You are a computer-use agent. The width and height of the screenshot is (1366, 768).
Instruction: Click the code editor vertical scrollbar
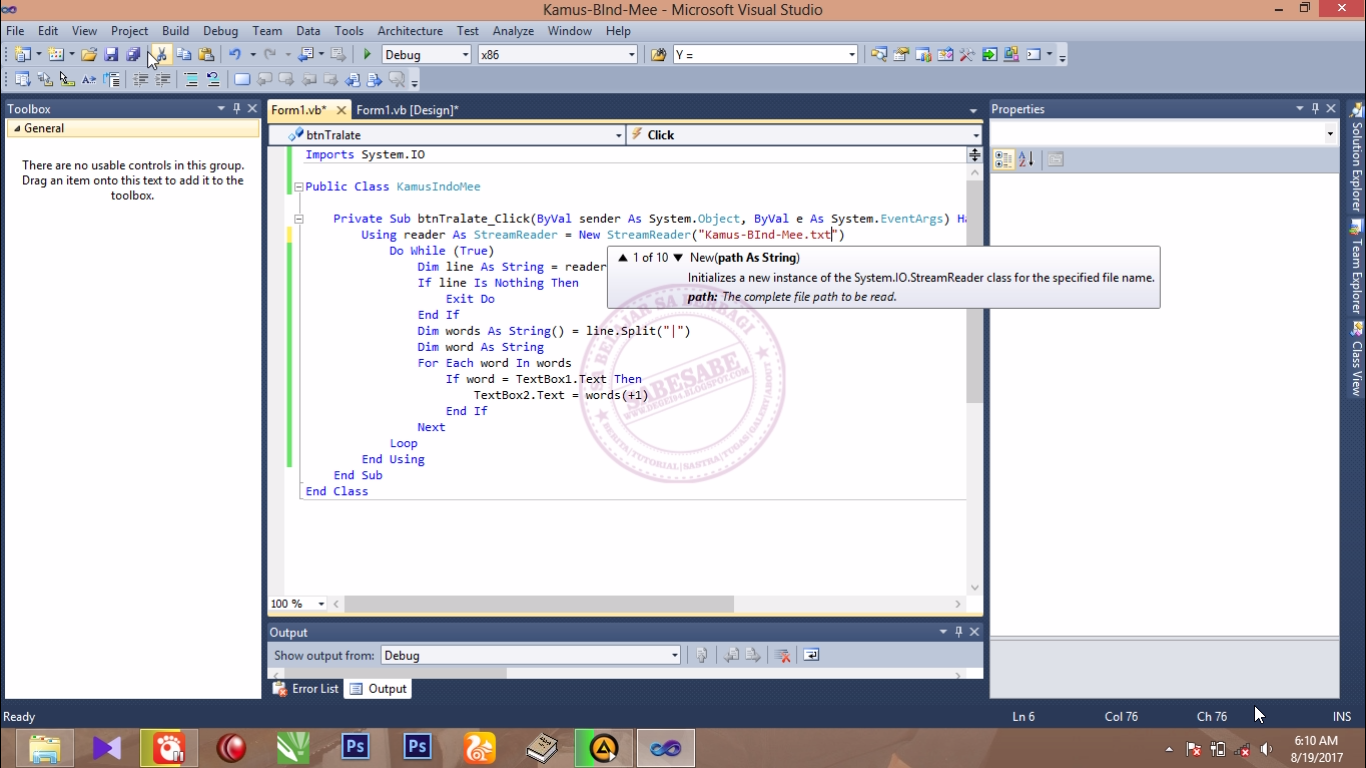975,290
